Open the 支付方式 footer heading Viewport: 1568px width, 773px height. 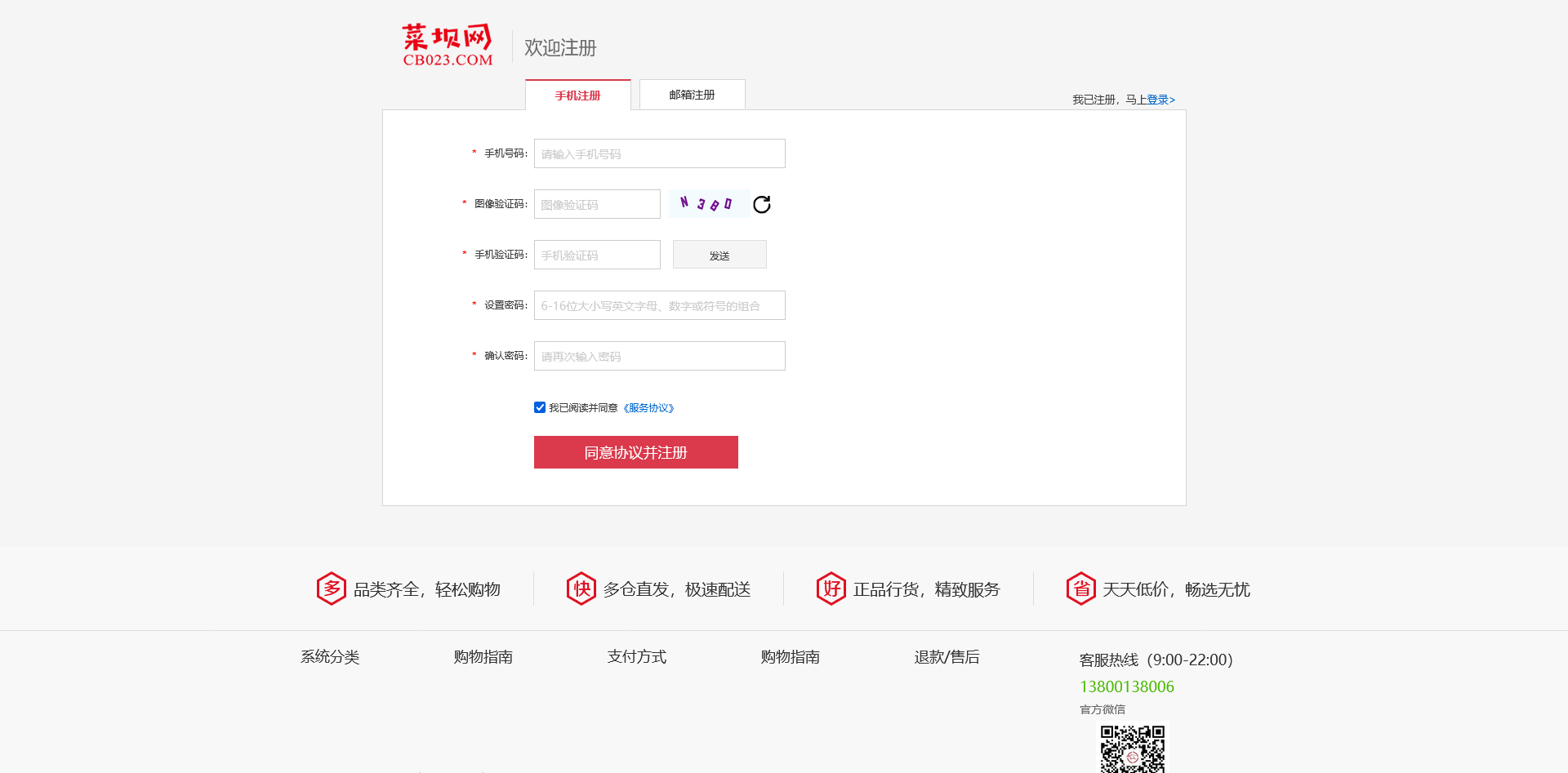pos(637,657)
